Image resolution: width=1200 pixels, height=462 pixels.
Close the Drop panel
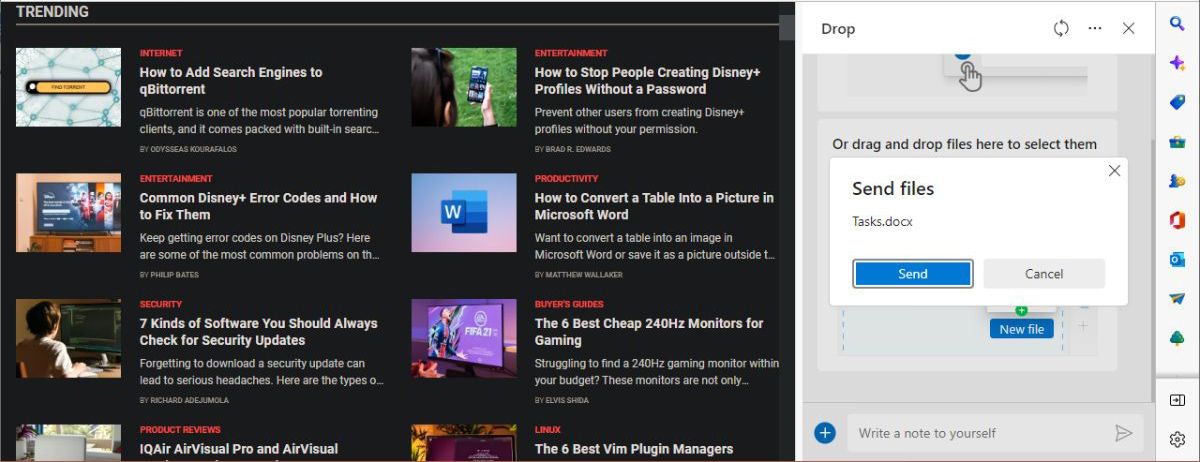pyautogui.click(x=1128, y=28)
